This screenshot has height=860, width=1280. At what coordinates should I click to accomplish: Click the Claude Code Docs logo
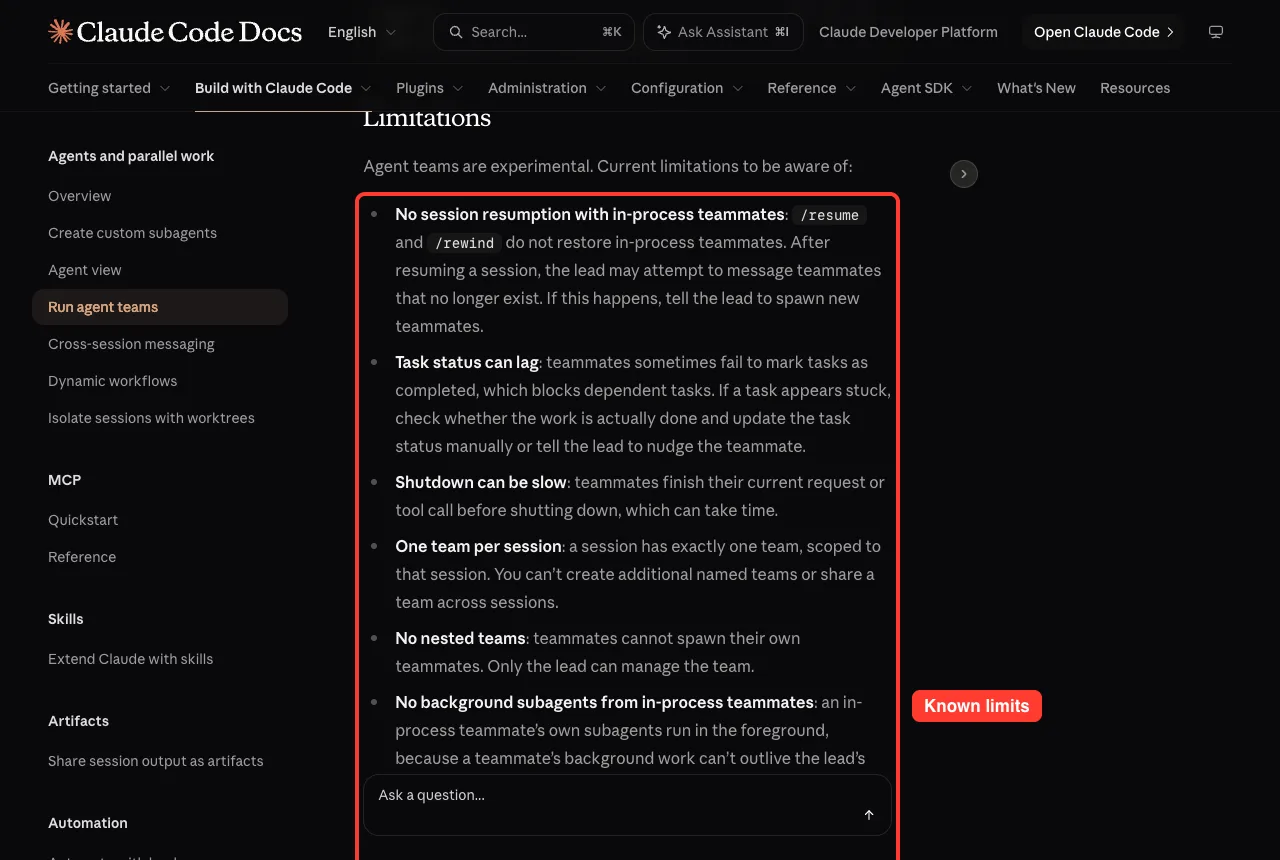tap(175, 32)
